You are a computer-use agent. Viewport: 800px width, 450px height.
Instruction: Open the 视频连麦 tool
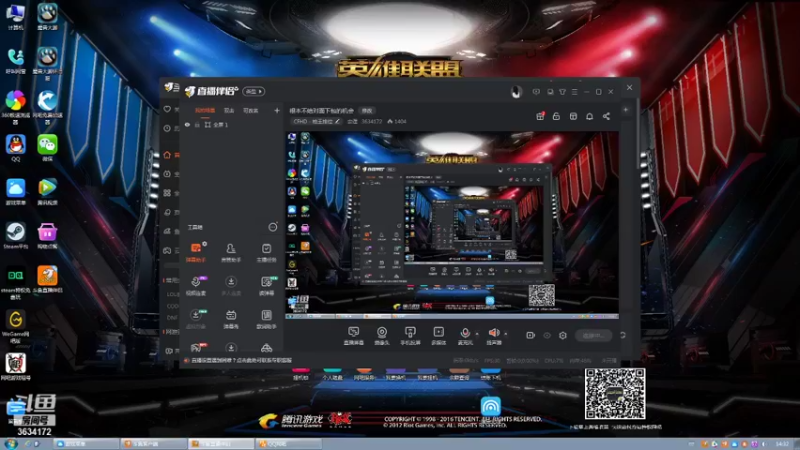tap(196, 286)
